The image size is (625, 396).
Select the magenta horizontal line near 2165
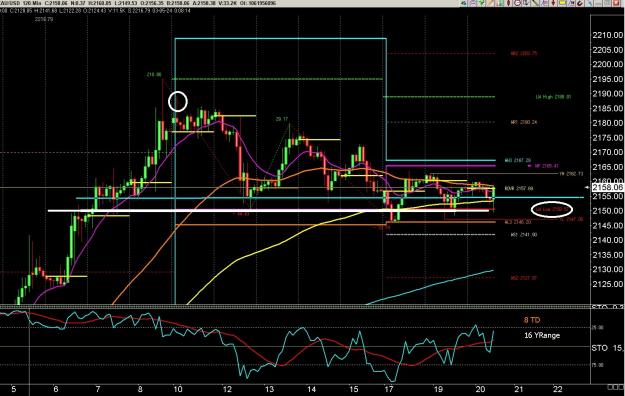(440, 165)
